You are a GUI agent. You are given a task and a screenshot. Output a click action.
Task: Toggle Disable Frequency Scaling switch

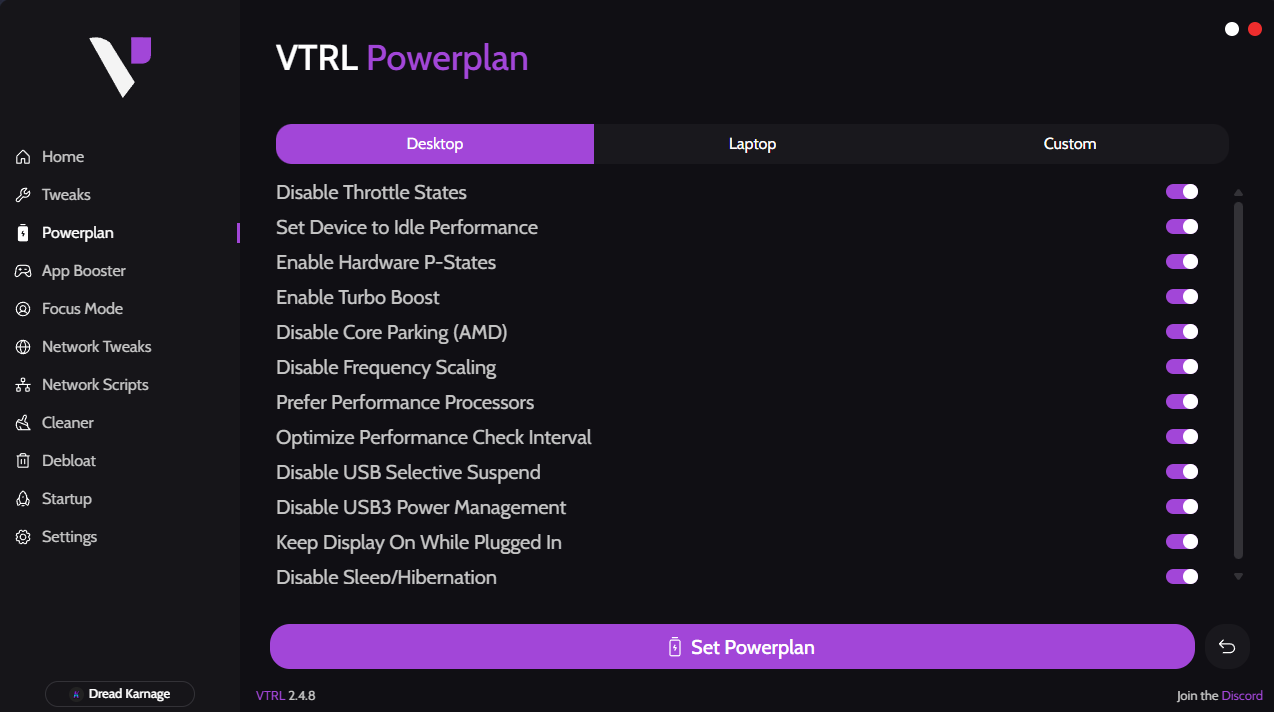pos(1182,367)
